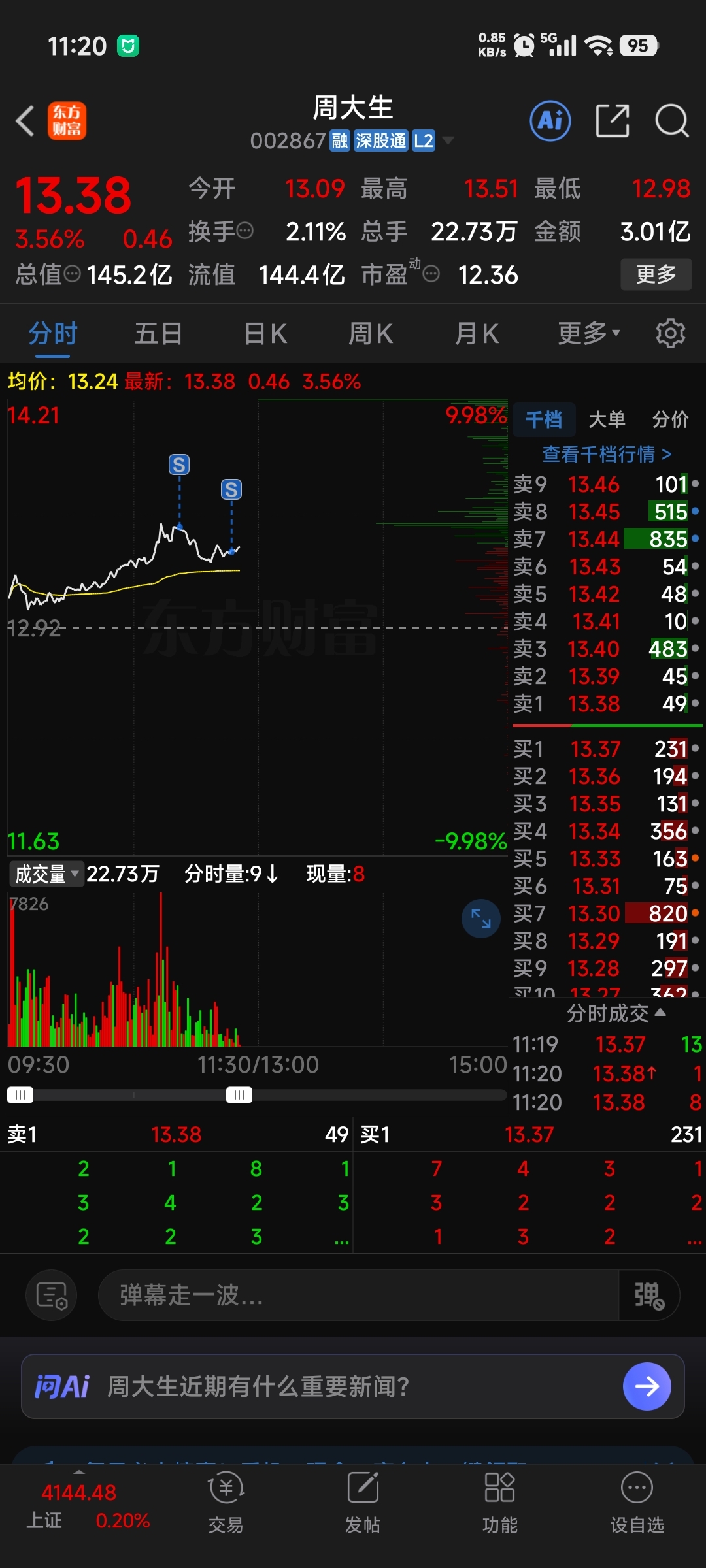Expand the chart with fullscreen arrows icon

point(481,919)
